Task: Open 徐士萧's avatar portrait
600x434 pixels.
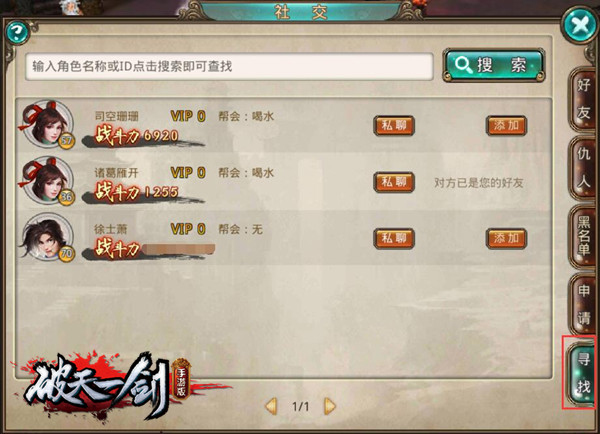Action: coord(47,237)
